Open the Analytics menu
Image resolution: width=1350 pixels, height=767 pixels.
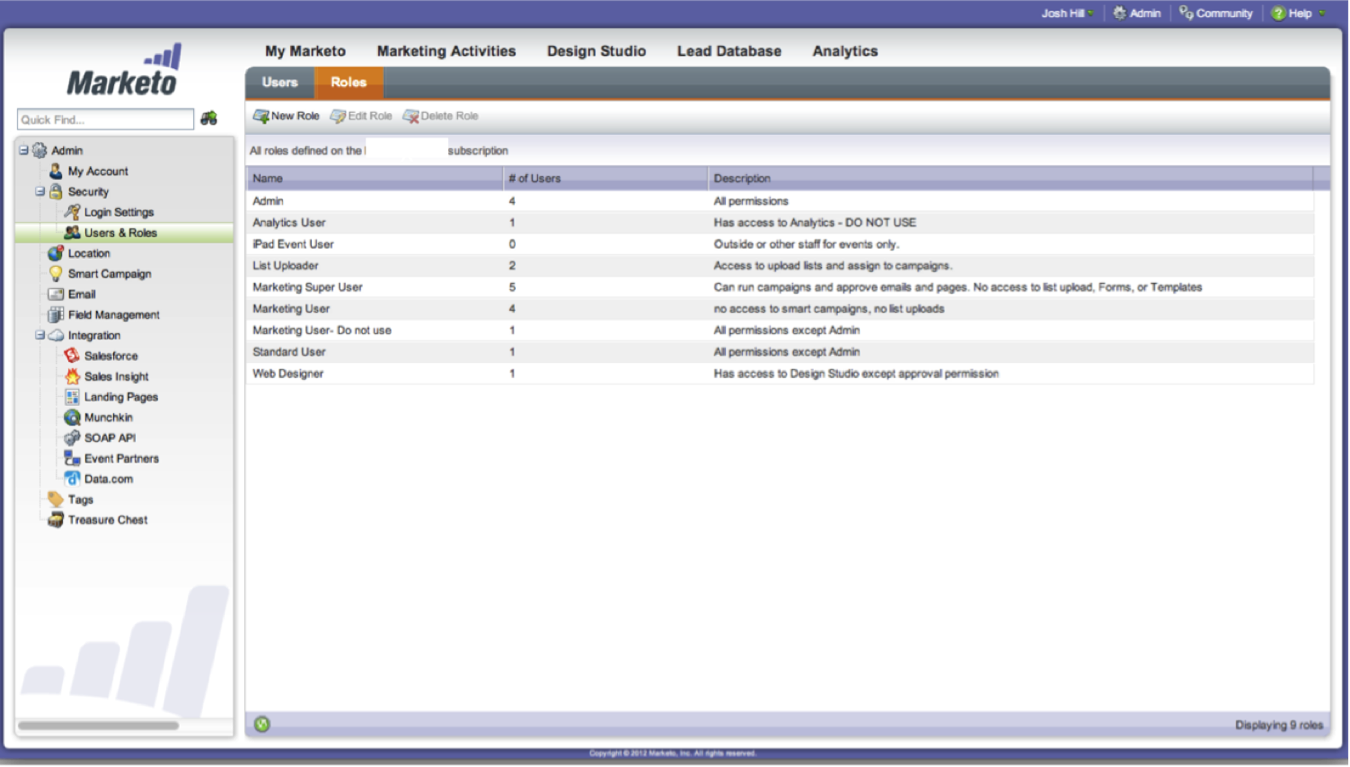[x=845, y=51]
